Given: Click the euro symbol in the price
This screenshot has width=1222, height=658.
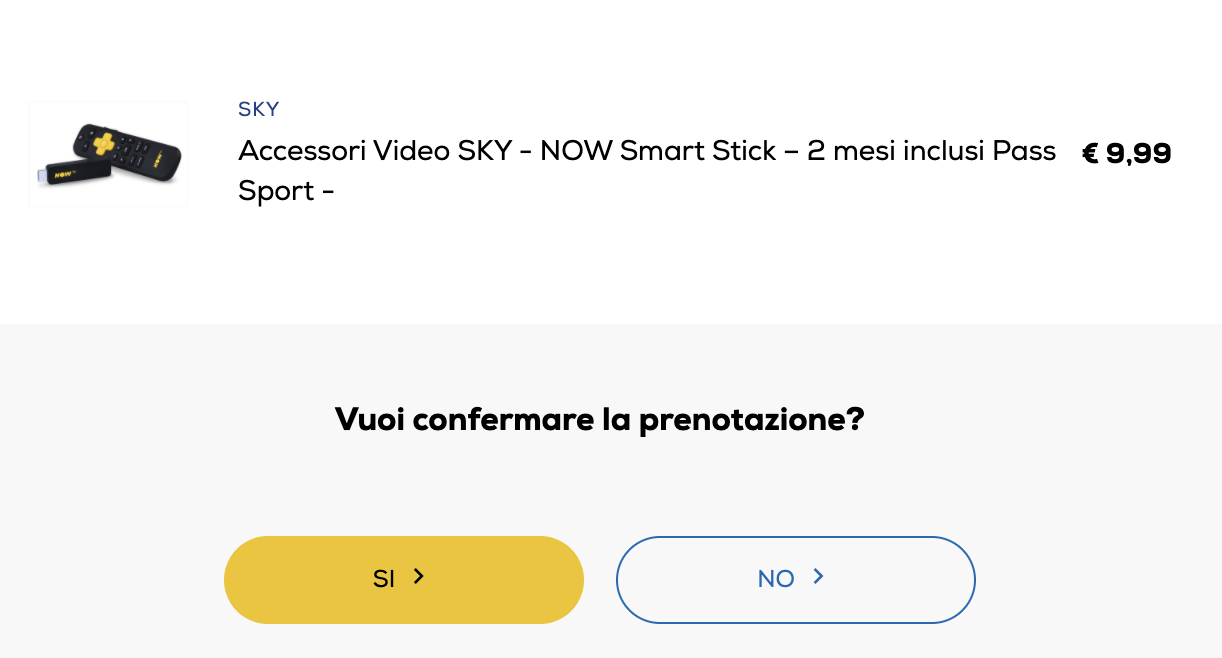Looking at the screenshot, I should point(1091,154).
